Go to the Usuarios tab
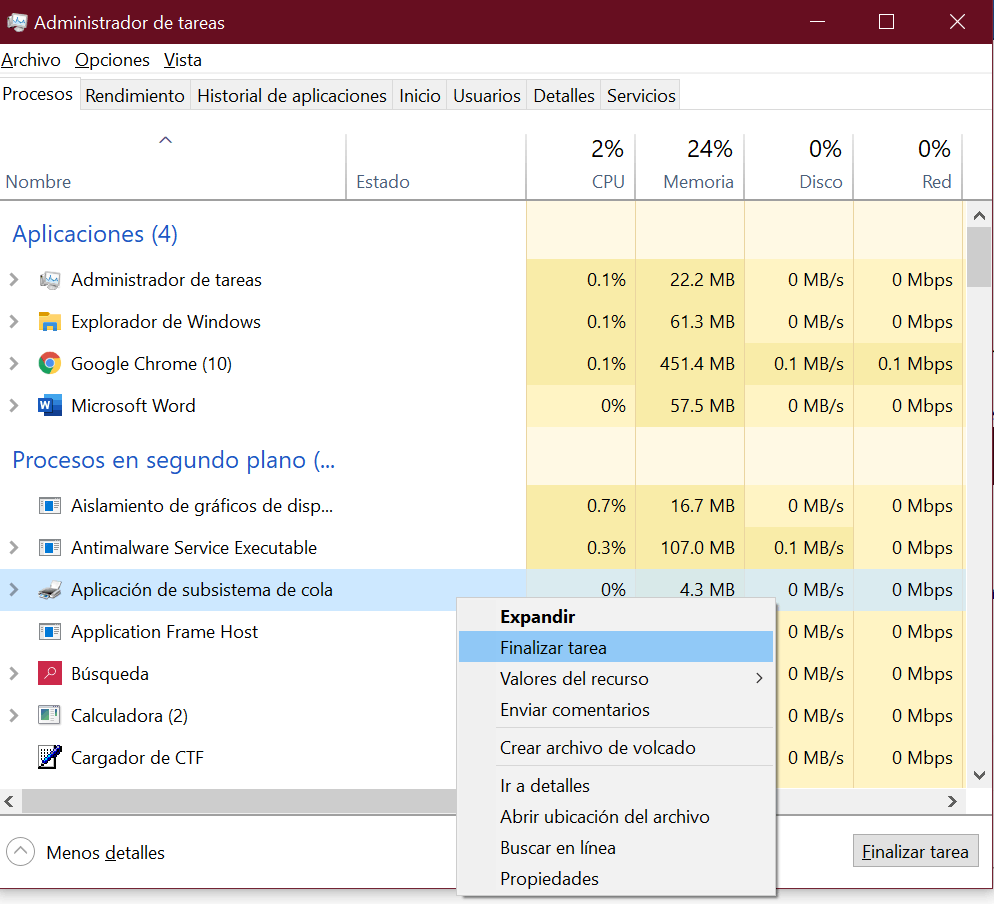This screenshot has width=994, height=904. [x=486, y=96]
